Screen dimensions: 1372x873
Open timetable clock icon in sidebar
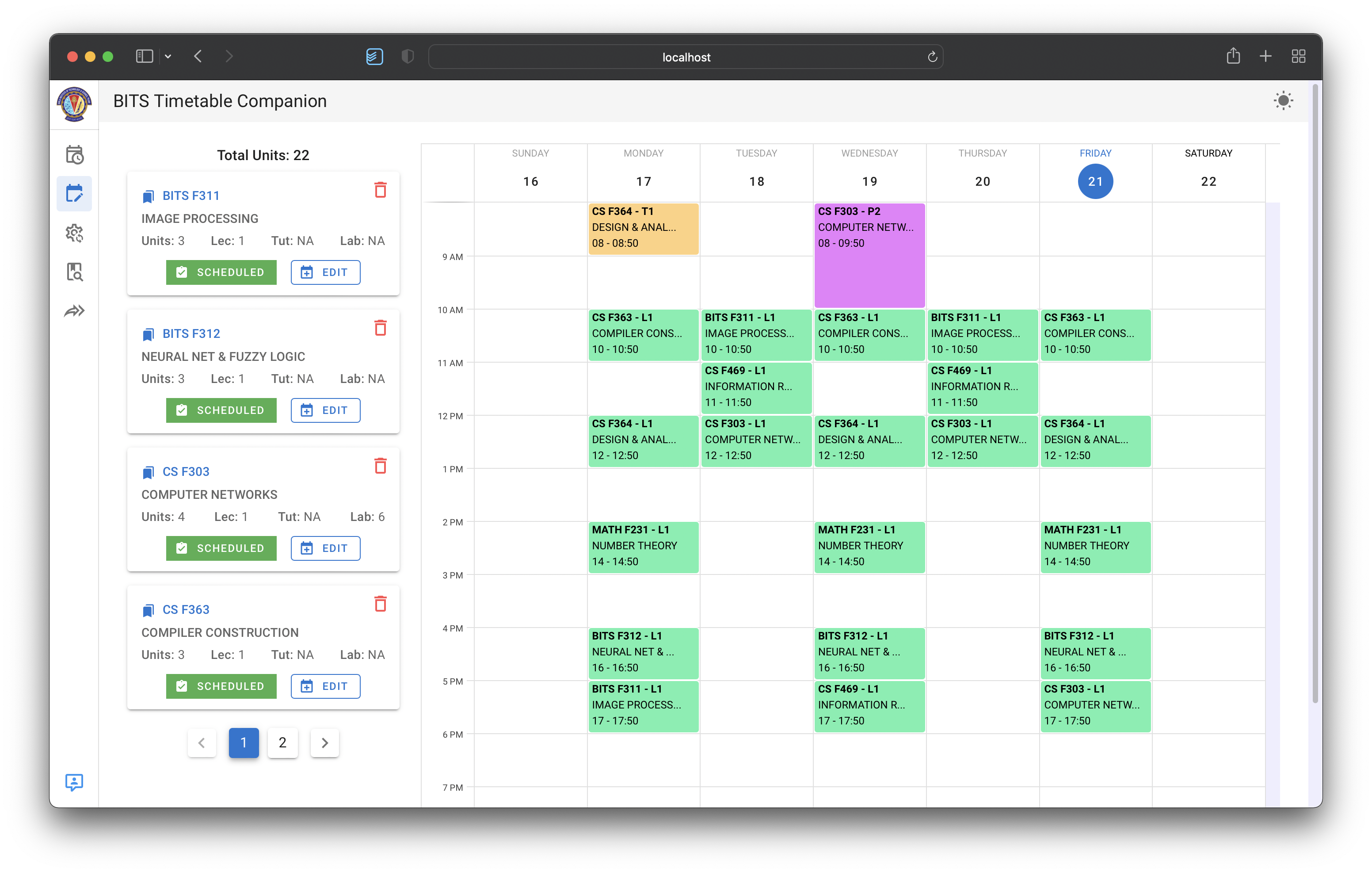pos(75,154)
